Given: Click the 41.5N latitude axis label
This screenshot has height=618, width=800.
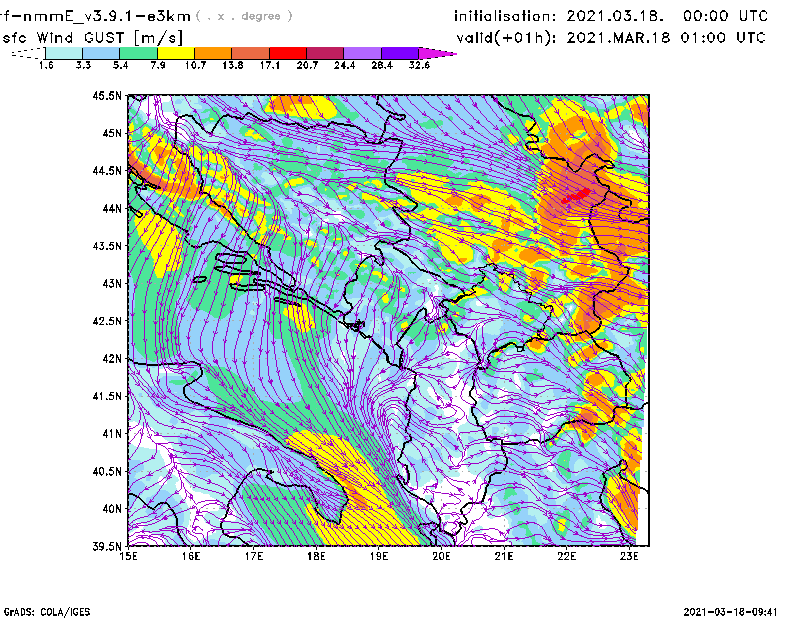Looking at the screenshot, I should (107, 396).
